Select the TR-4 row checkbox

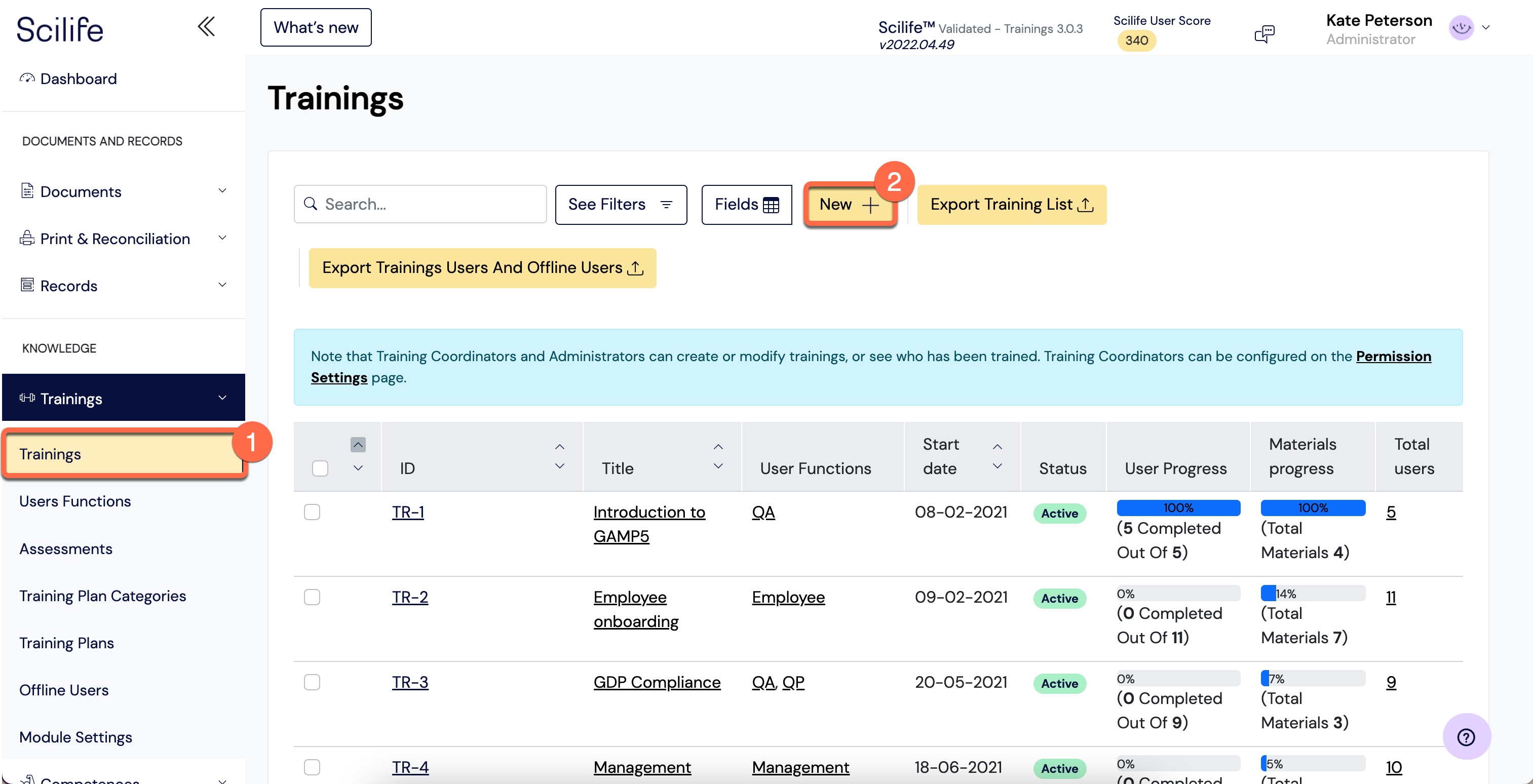coord(312,767)
